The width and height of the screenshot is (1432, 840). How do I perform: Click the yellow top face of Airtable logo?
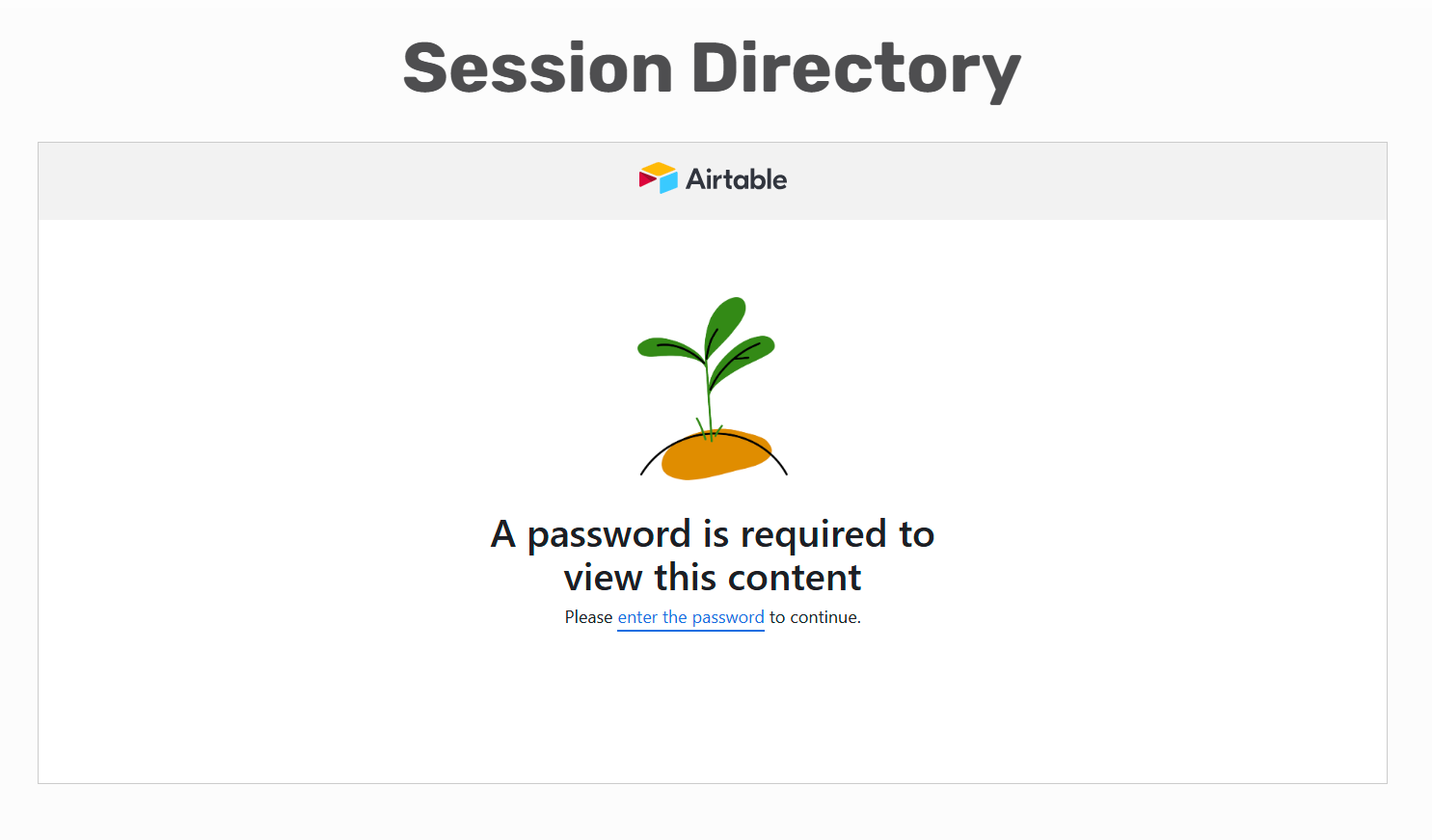659,170
